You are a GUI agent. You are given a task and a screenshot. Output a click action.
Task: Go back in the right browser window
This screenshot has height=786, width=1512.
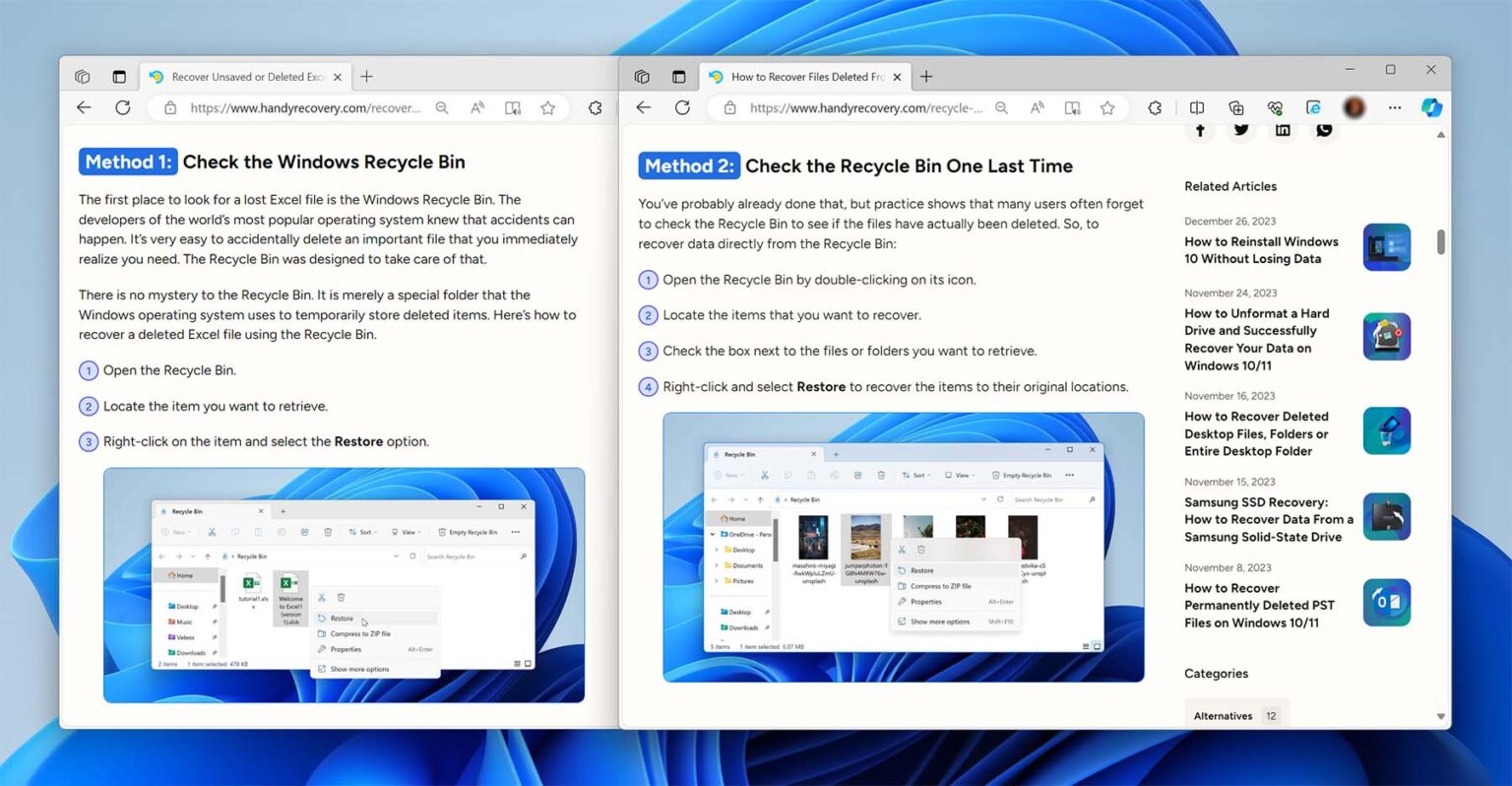(643, 108)
